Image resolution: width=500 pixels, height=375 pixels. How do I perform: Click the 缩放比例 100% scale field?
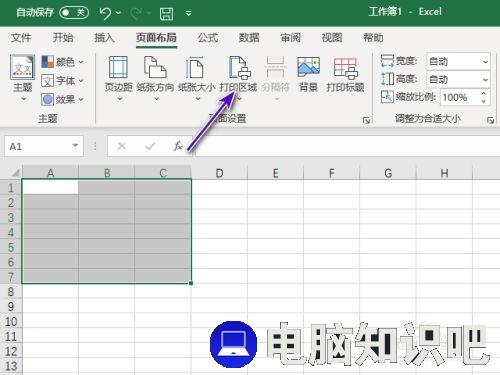coord(460,97)
